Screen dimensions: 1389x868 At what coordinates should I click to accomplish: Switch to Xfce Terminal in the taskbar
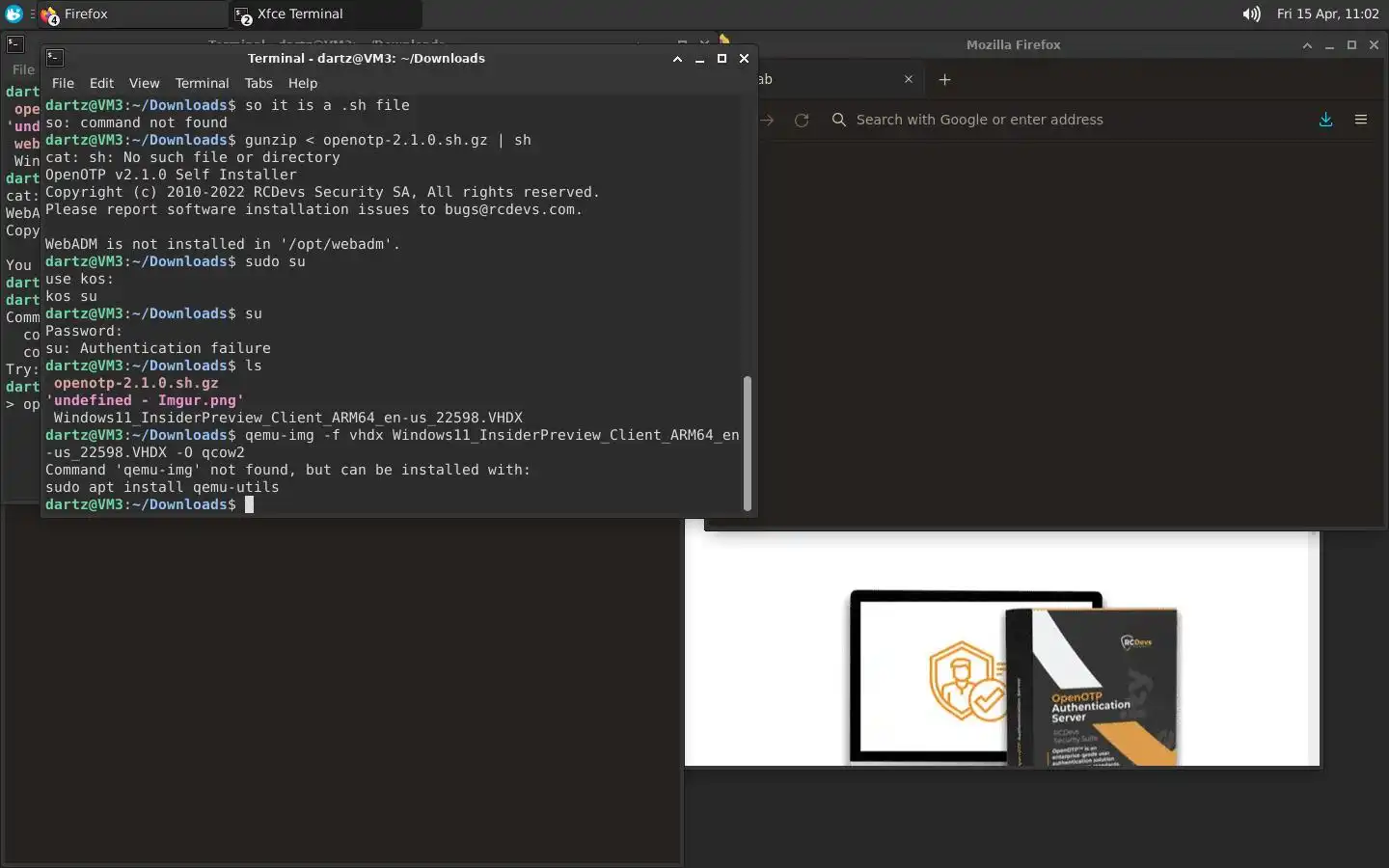tap(326, 14)
